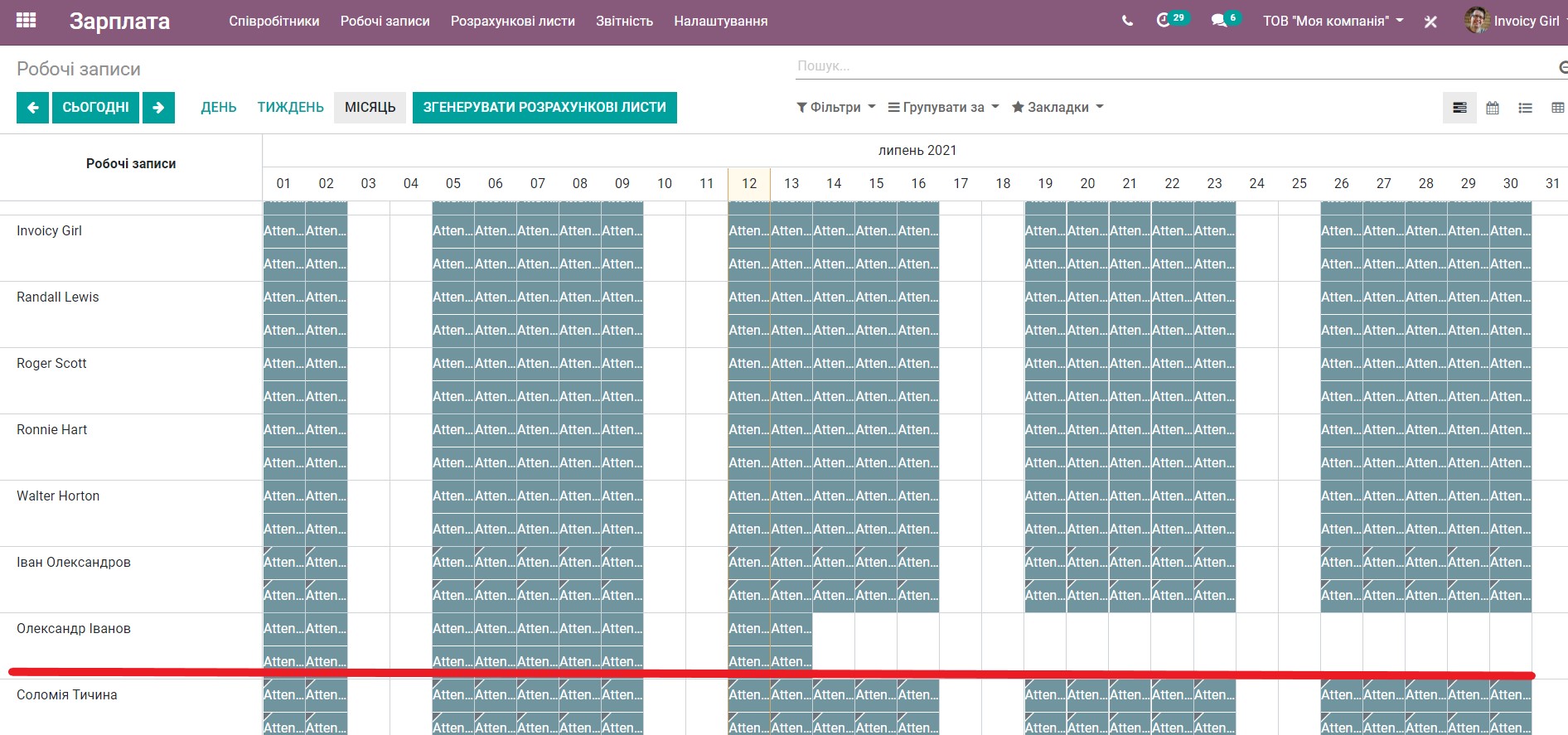Screen dimensions: 1568x735
Task: Open the Групувати за dropdown
Action: pos(943,107)
